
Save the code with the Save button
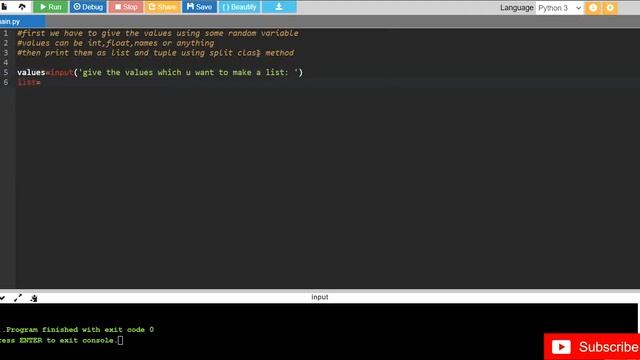[x=199, y=7]
